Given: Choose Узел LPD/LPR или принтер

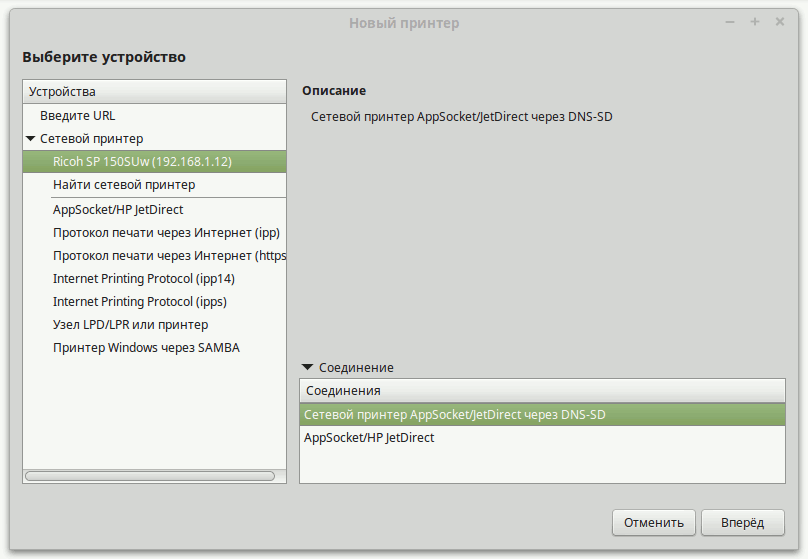Looking at the screenshot, I should coord(130,325).
